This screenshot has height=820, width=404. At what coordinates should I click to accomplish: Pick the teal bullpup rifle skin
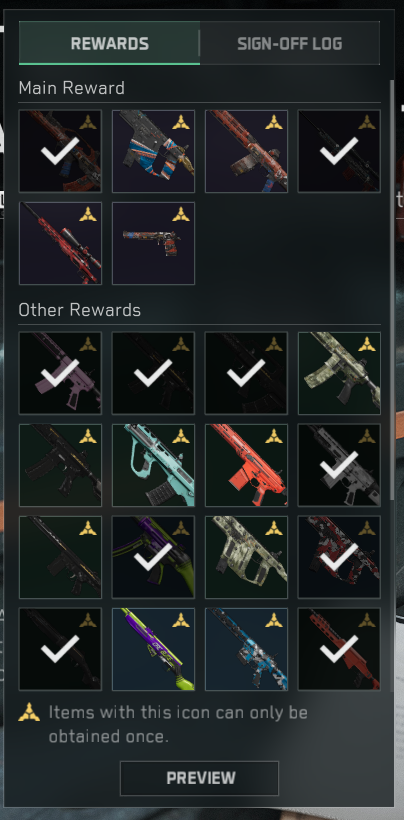coord(153,465)
